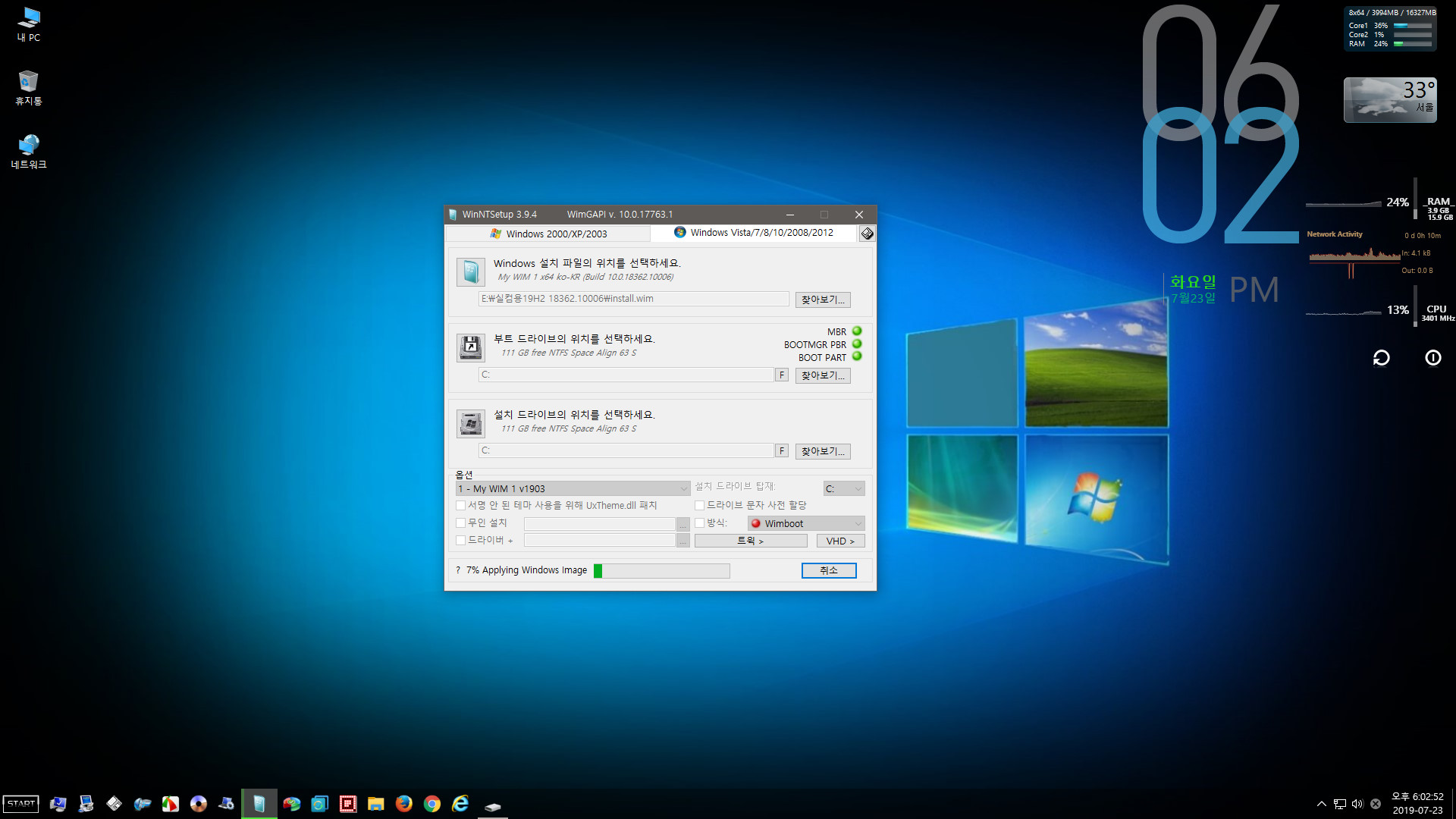
Task: Click the volume speaker tray icon
Action: (1357, 804)
